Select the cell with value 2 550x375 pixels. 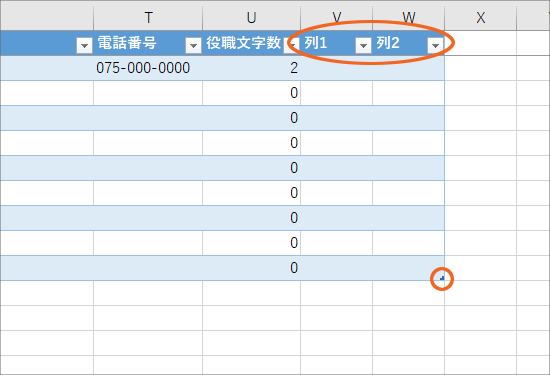click(251, 68)
